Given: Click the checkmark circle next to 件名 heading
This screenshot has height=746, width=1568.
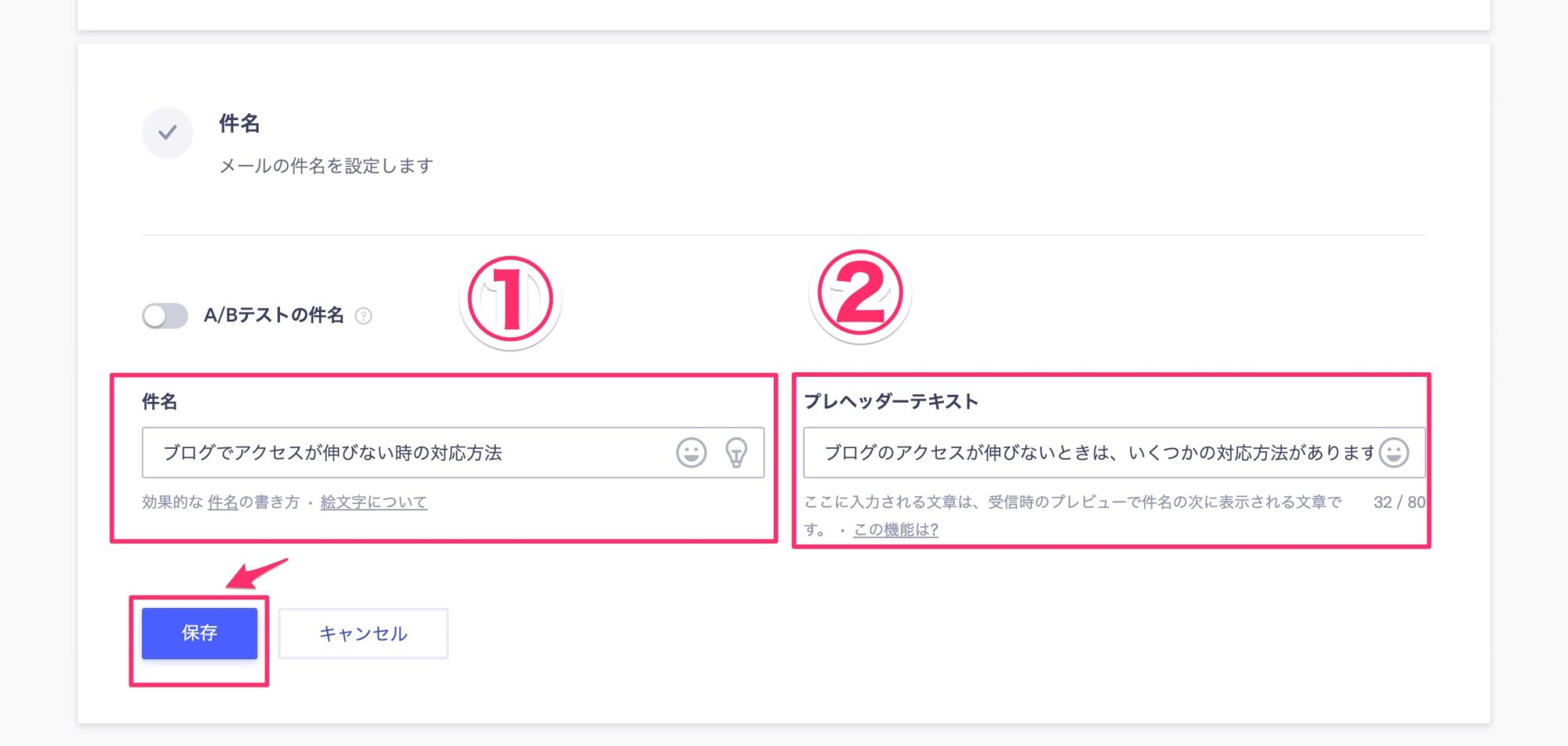Looking at the screenshot, I should (167, 132).
